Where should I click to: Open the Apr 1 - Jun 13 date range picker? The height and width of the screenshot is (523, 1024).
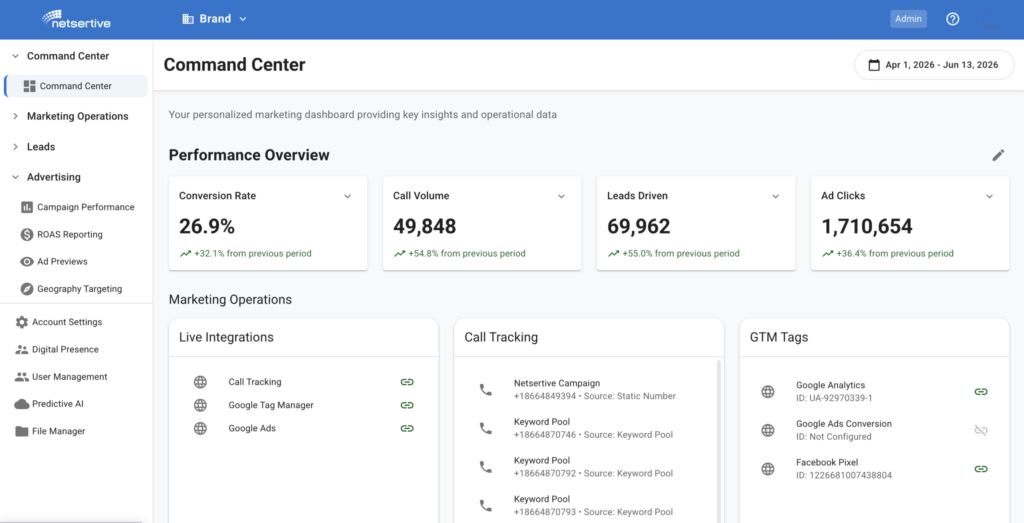click(x=934, y=65)
